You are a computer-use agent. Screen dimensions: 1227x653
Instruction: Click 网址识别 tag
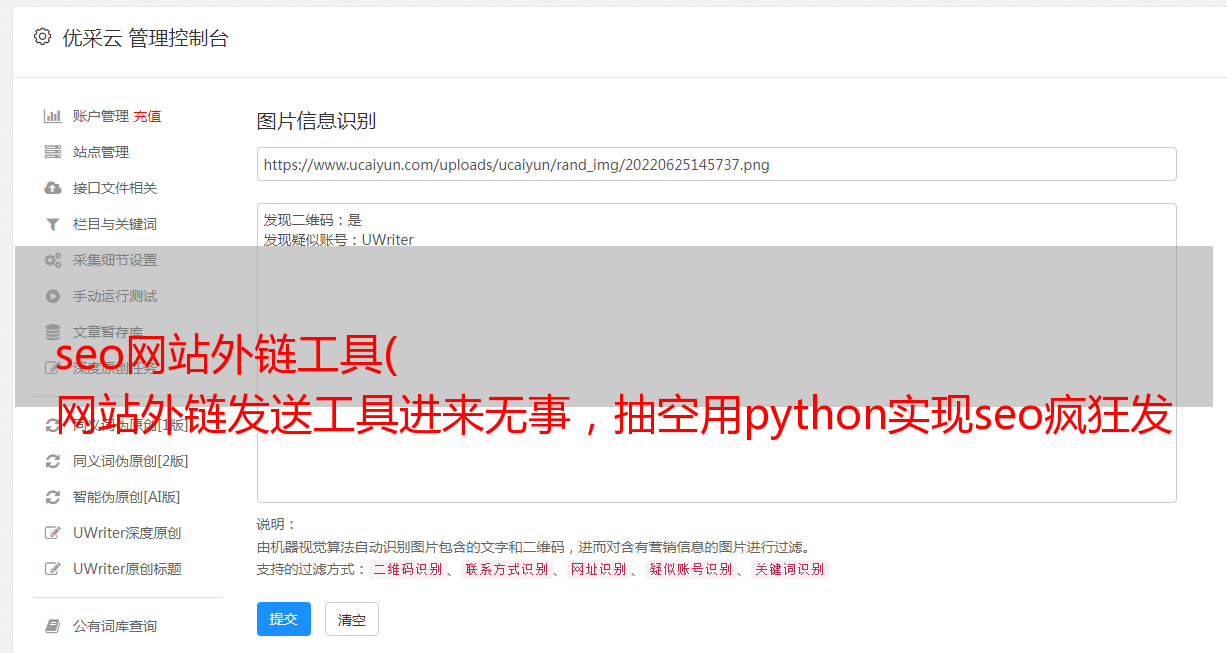(x=598, y=569)
